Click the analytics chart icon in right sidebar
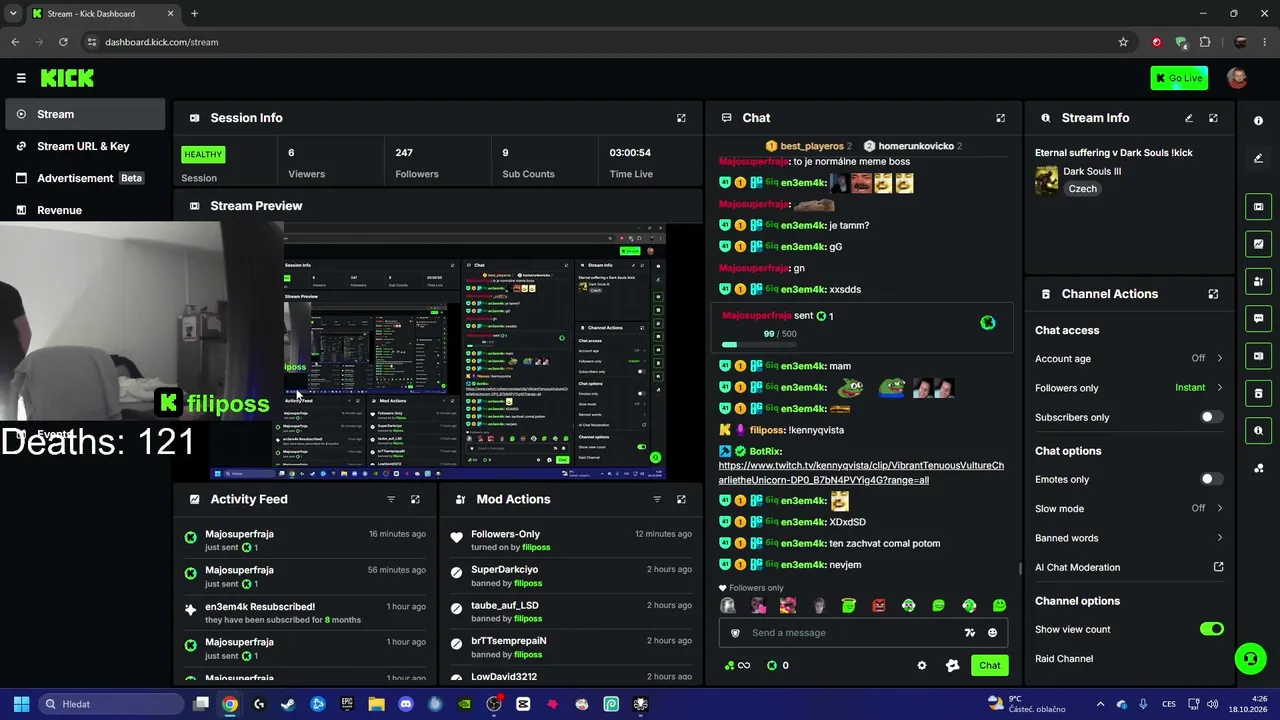This screenshot has width=1280, height=720. pos(1258,244)
